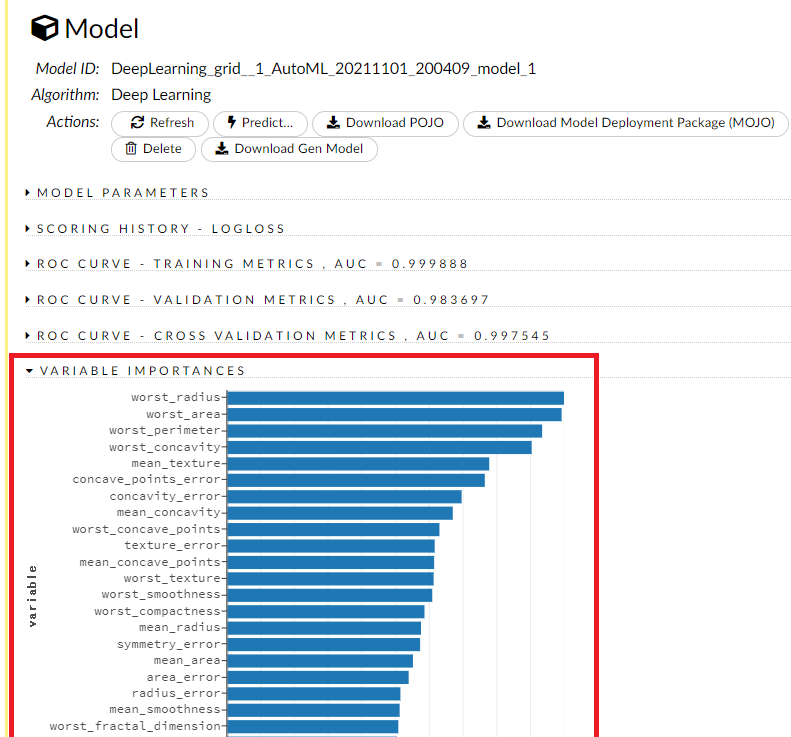
Task: Expand the Model Parameters section
Action: (28, 193)
